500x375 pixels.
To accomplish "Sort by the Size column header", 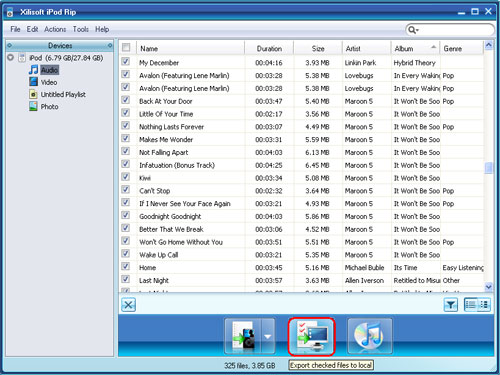I will 318,48.
